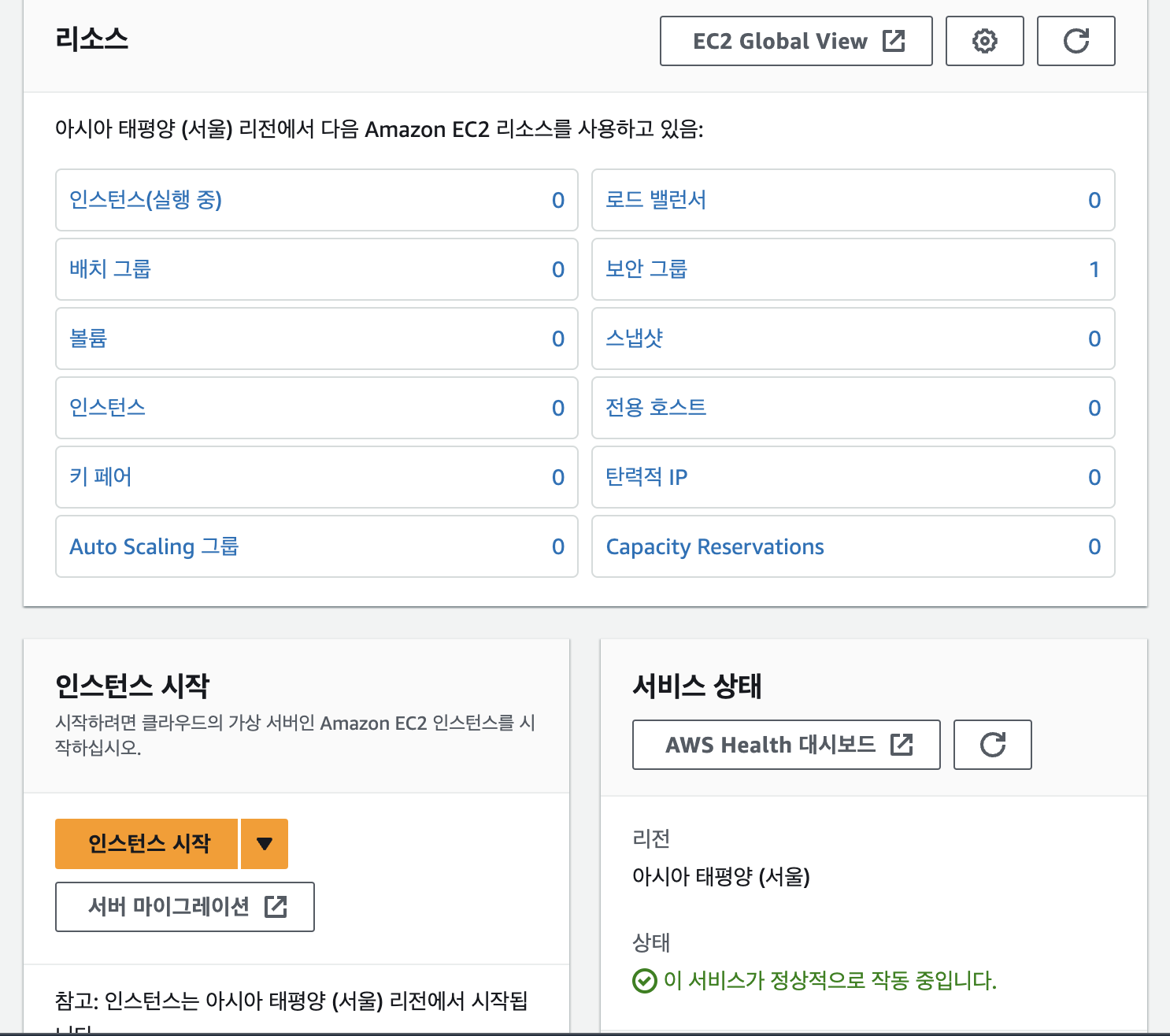Refresh the service status panel
The image size is (1170, 1036).
click(x=992, y=745)
